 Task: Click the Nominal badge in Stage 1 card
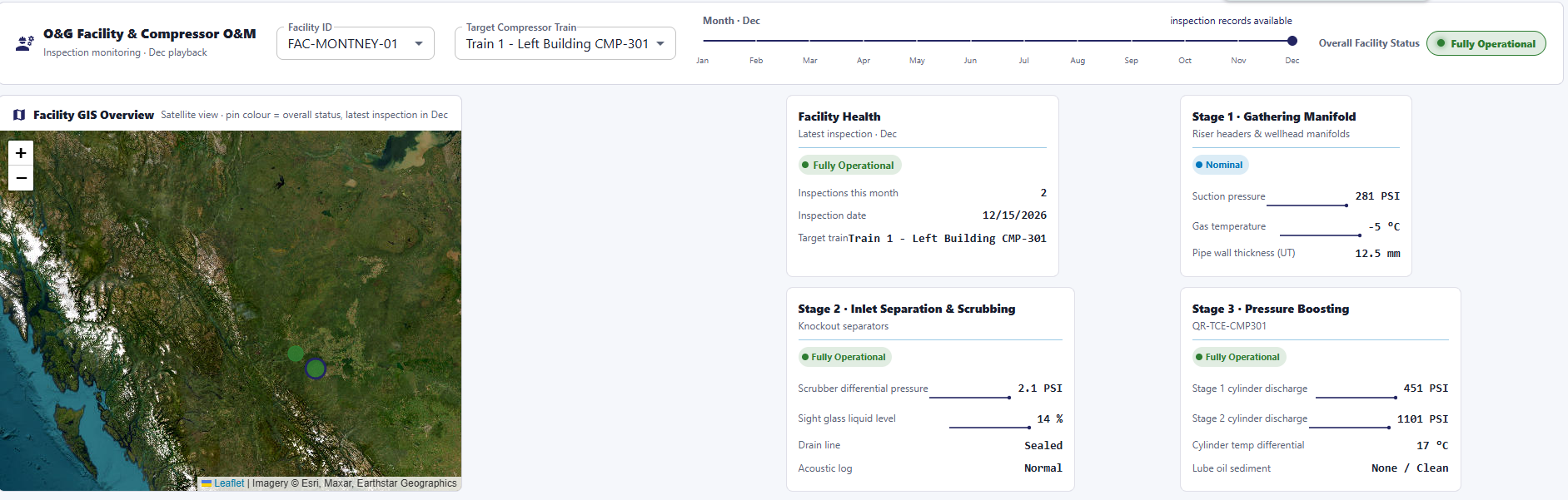pyautogui.click(x=1220, y=165)
